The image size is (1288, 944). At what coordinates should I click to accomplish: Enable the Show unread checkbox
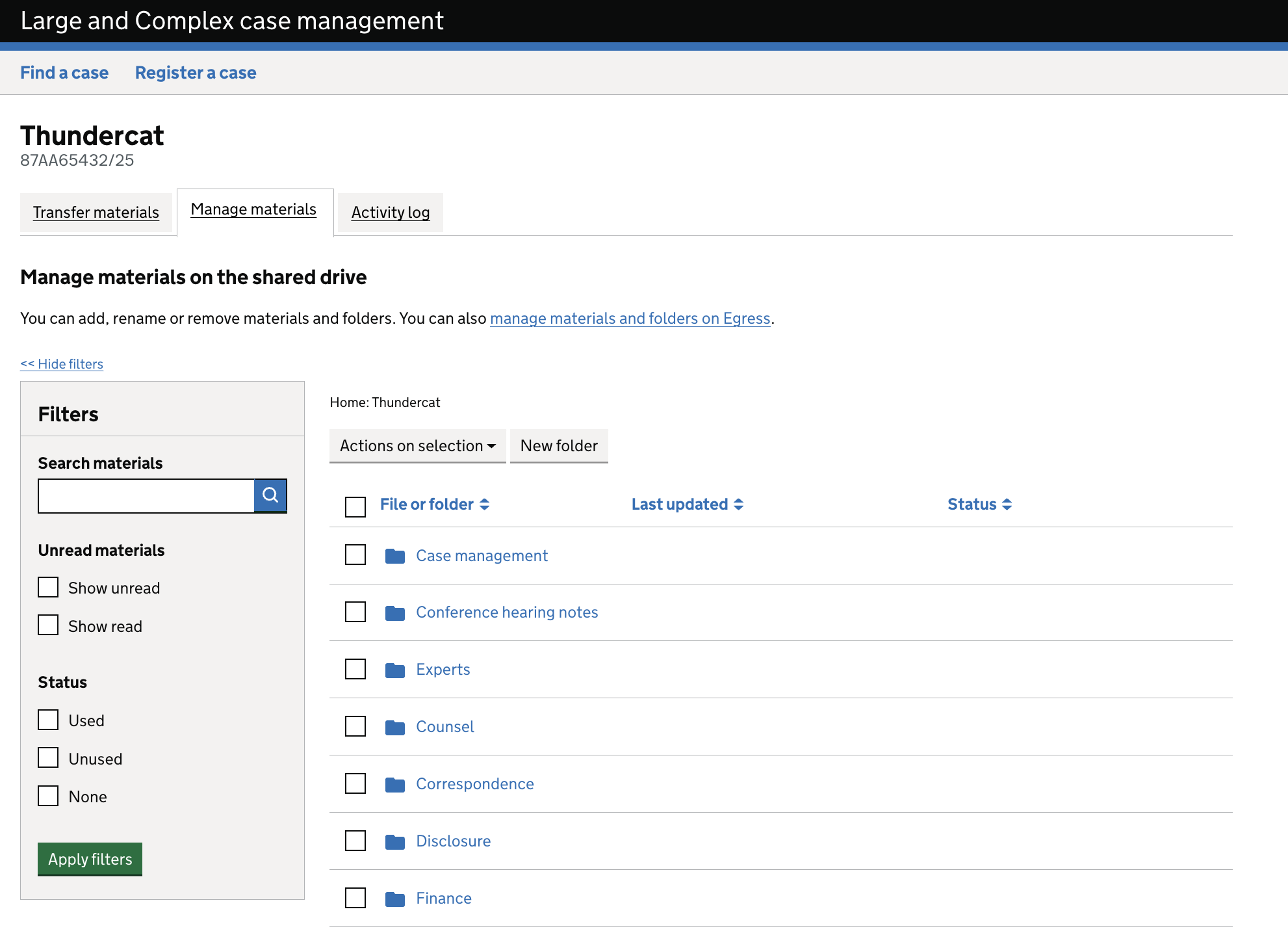click(48, 587)
